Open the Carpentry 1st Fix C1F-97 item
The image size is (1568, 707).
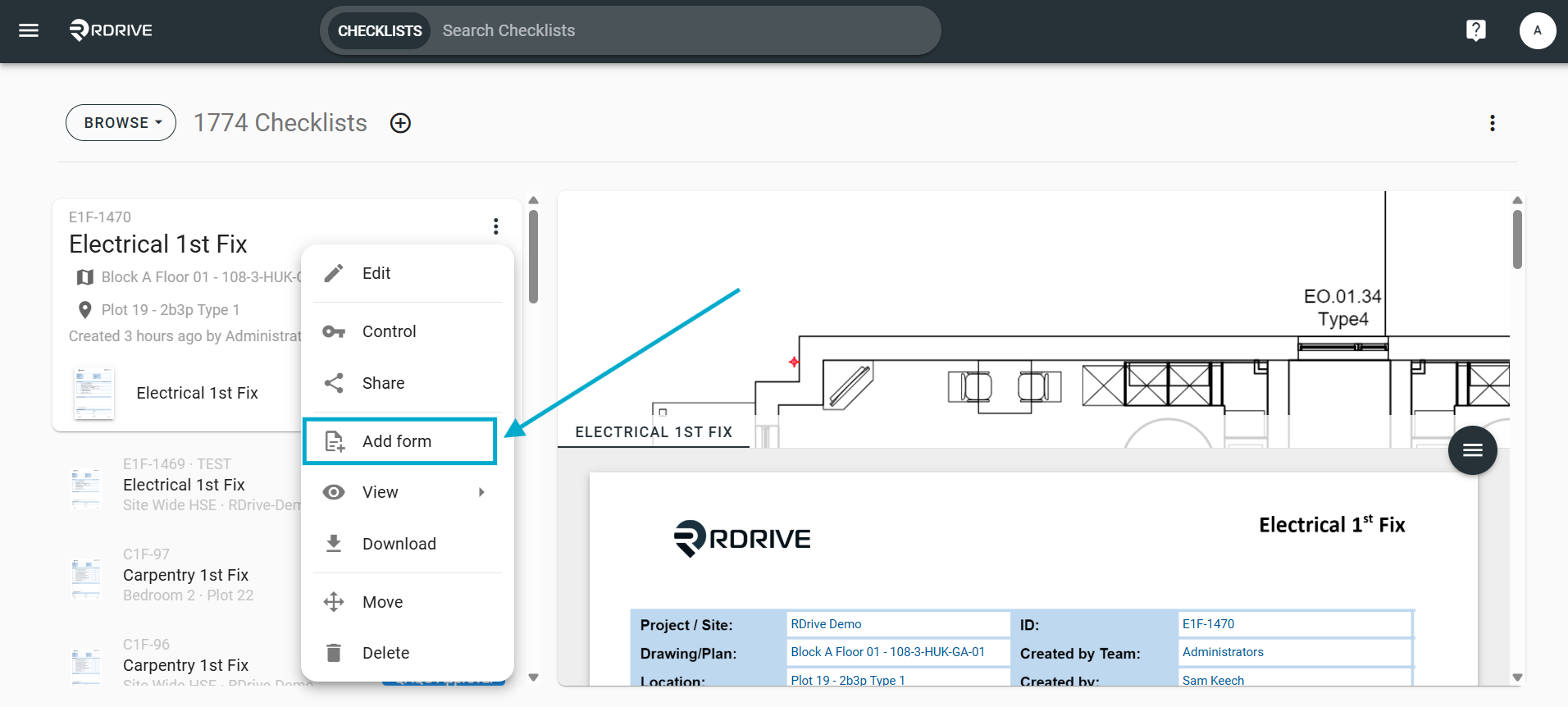pyautogui.click(x=185, y=575)
